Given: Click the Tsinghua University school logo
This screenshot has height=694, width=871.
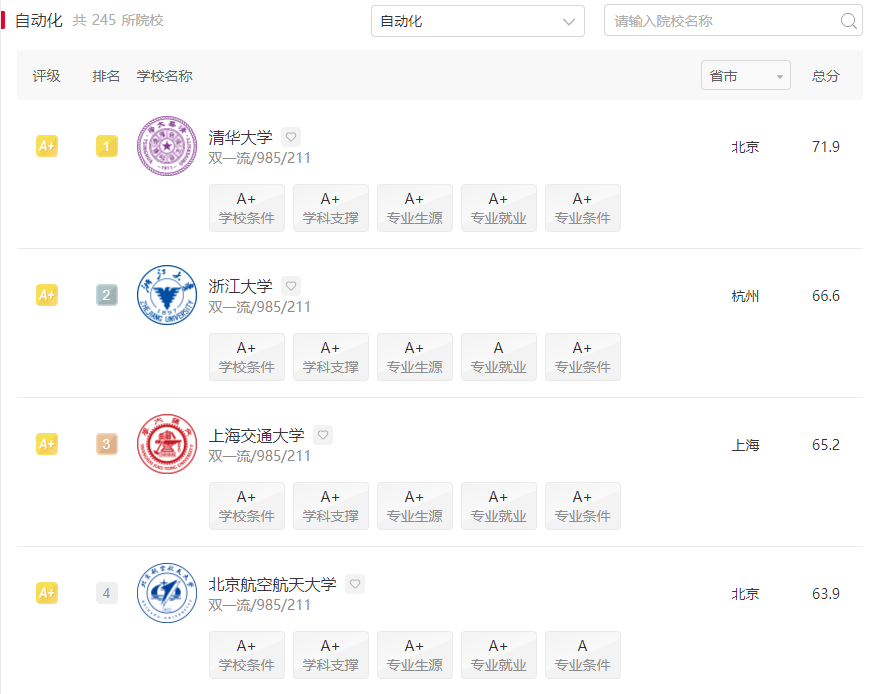Looking at the screenshot, I should click(166, 146).
